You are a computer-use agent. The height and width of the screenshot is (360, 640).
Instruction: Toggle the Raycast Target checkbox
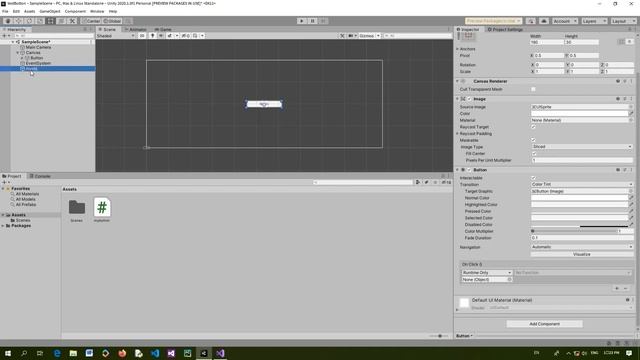[533, 127]
